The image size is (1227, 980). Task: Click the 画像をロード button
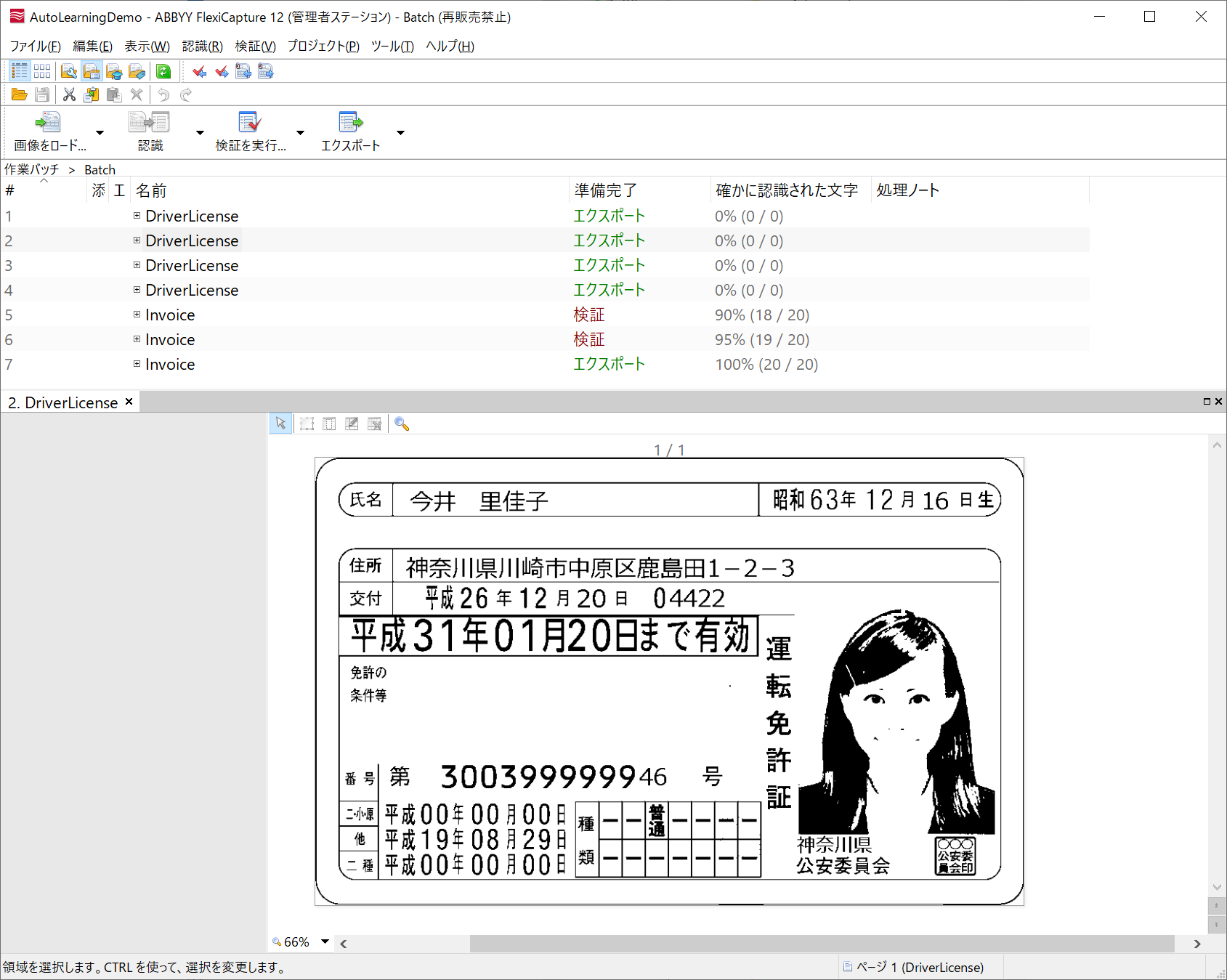(x=49, y=131)
